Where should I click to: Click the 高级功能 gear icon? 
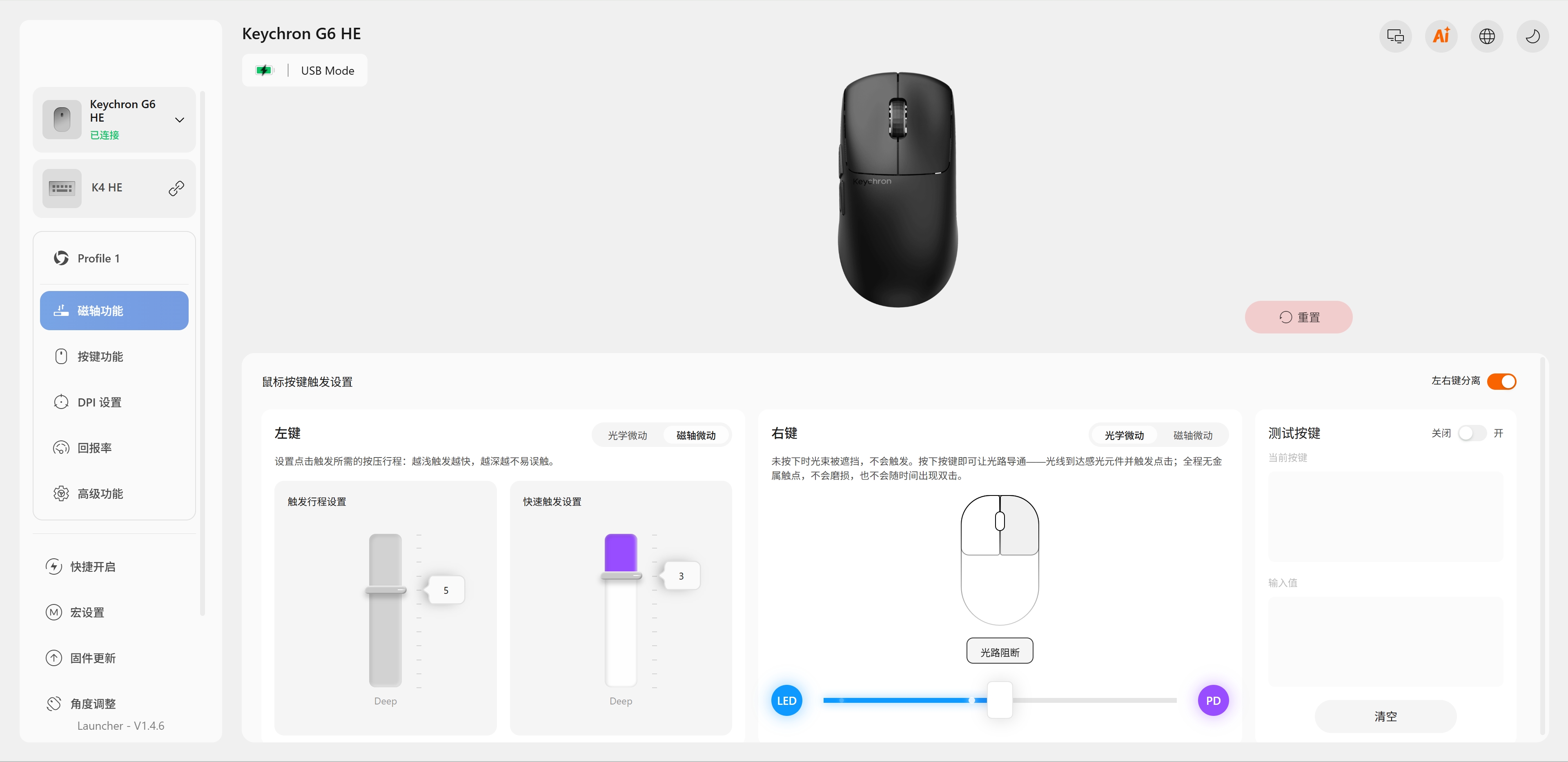61,493
